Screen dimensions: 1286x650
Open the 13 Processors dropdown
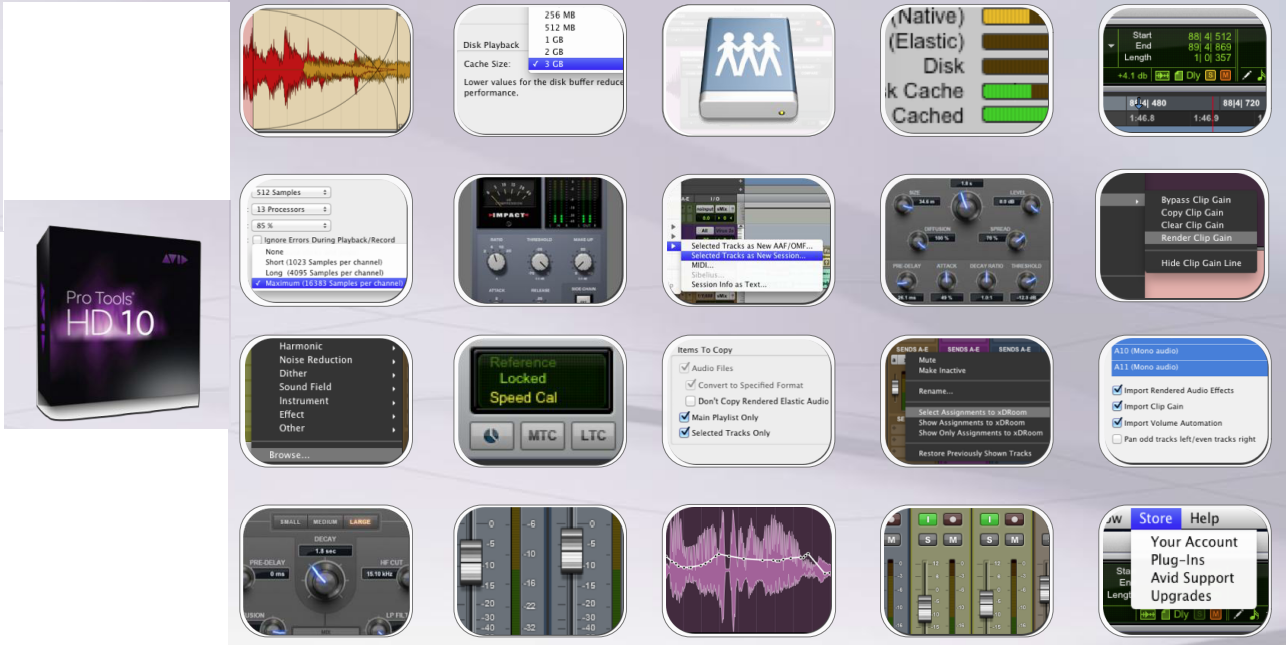click(292, 209)
